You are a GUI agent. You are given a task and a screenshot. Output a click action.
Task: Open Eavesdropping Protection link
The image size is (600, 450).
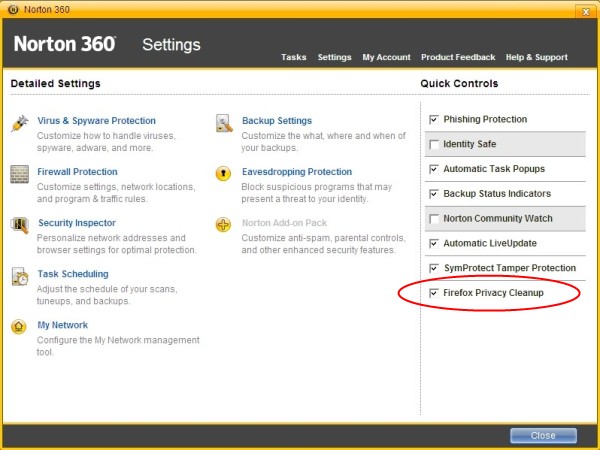pyautogui.click(x=297, y=172)
